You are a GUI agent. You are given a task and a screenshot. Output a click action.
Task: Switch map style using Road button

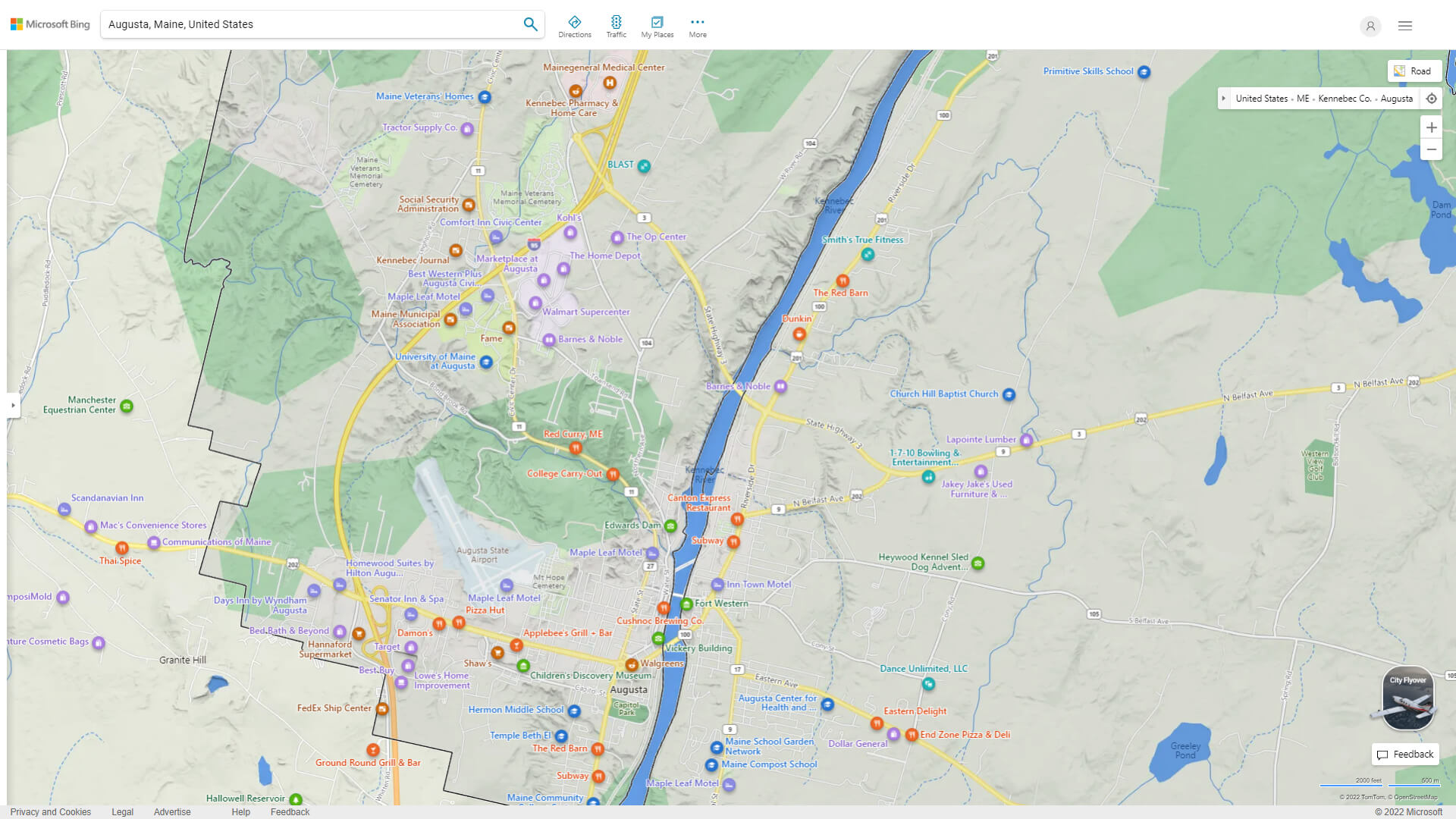tap(1413, 71)
